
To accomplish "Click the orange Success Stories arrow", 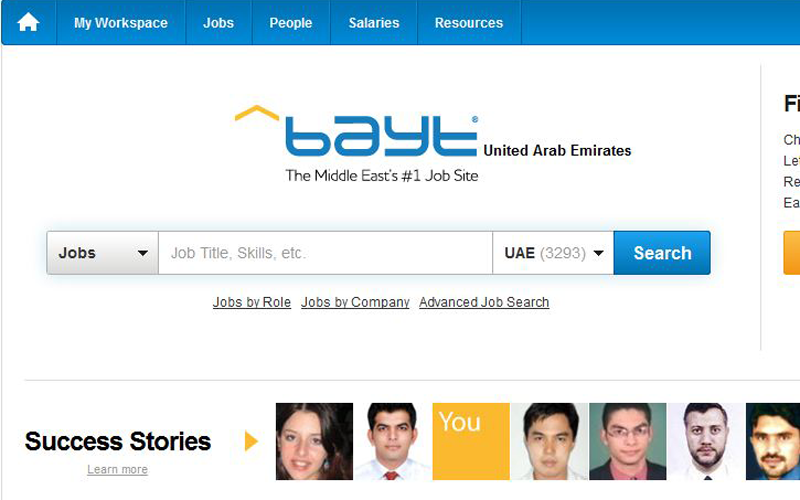I will pos(251,441).
